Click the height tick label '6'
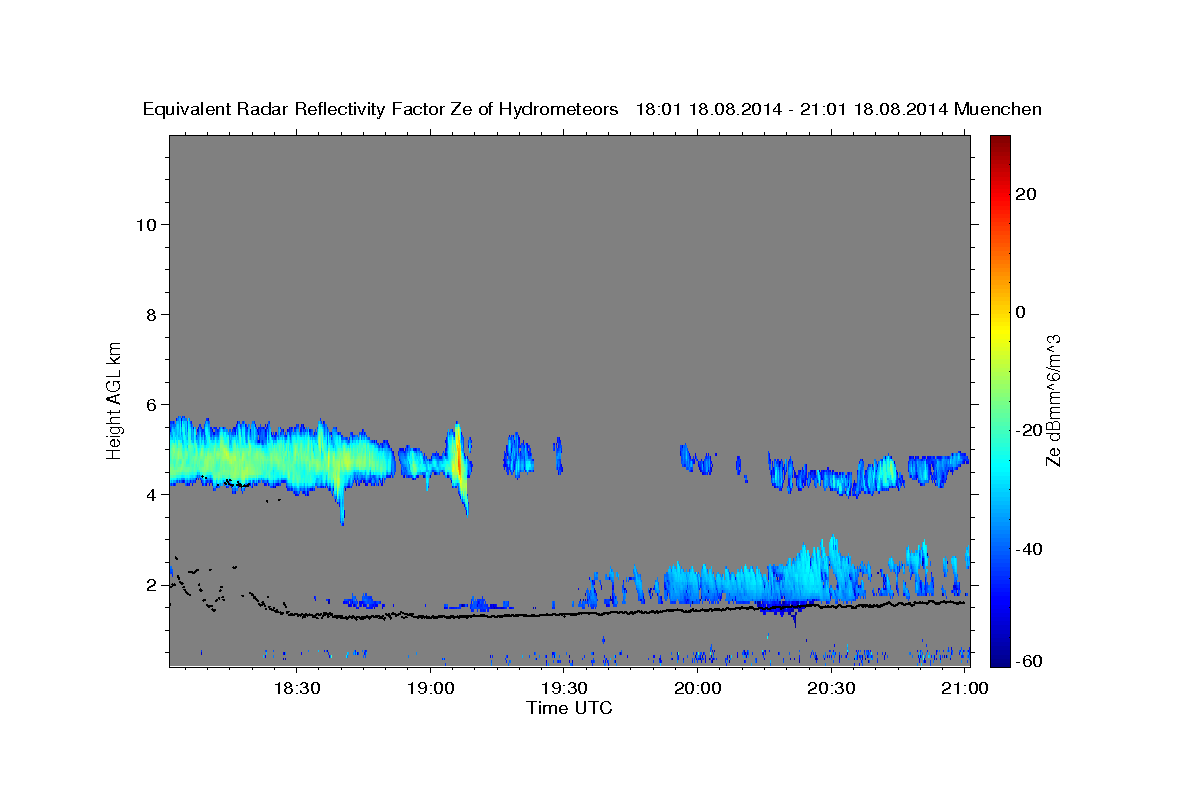Screen dimensions: 1200x800 tap(151, 404)
